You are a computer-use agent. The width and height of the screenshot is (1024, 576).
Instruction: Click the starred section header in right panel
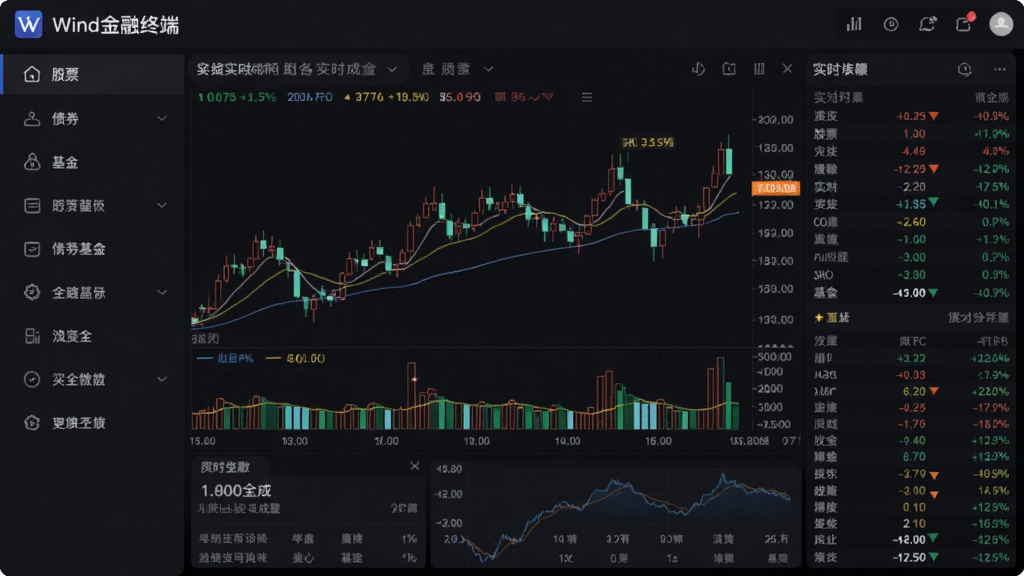pos(832,317)
